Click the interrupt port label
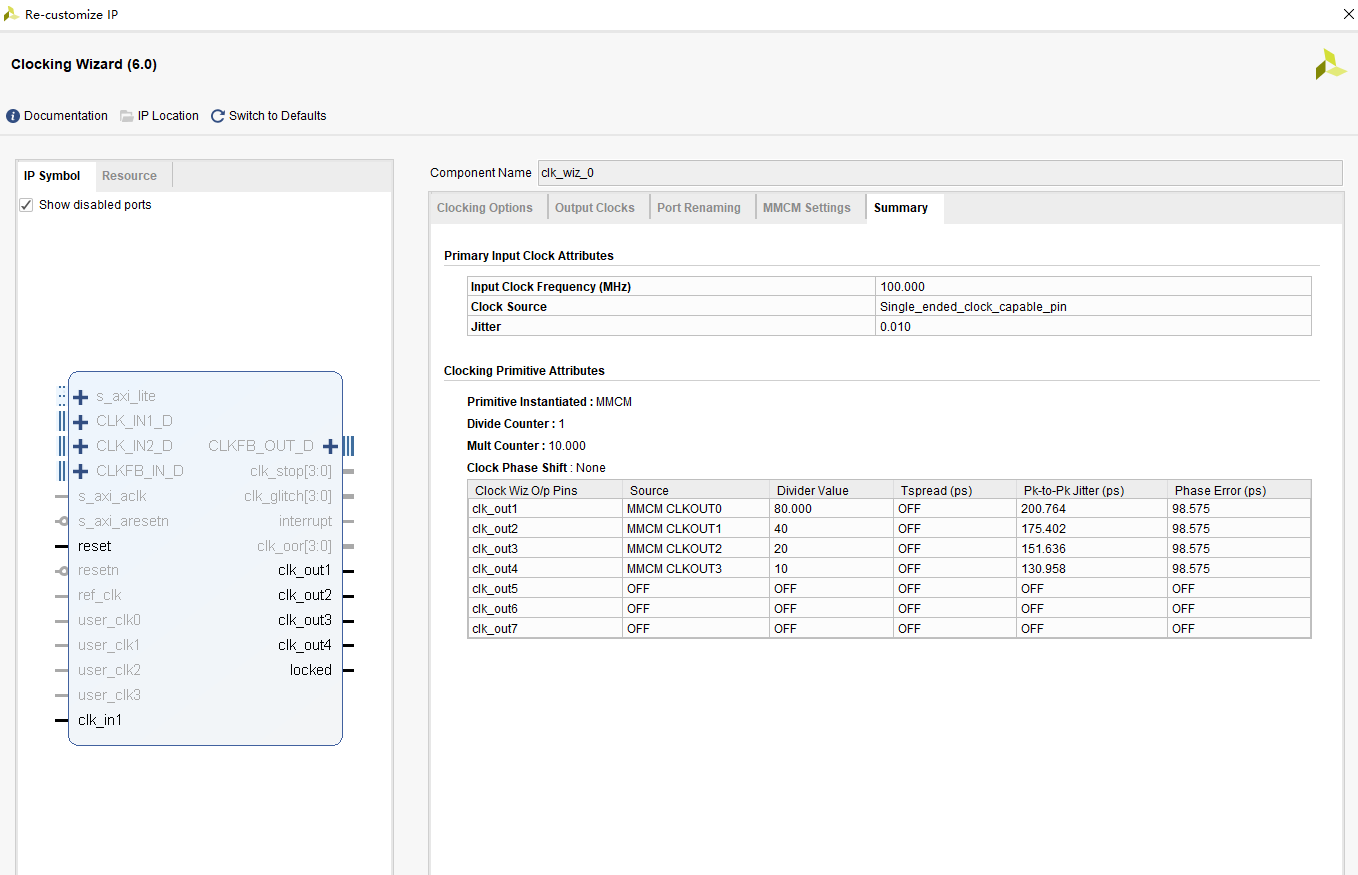Screen dimensions: 1358x875 click(x=306, y=521)
